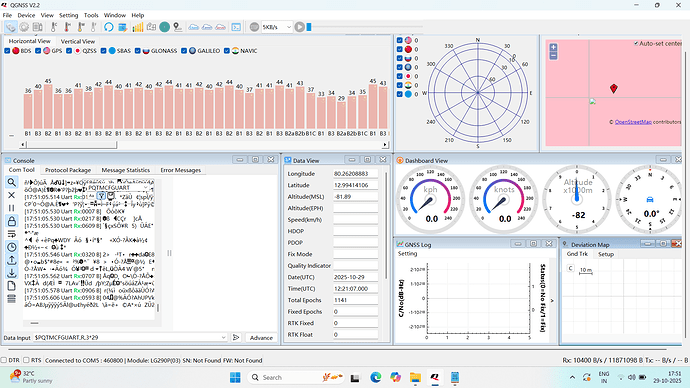Click the connect device toolbar icon
Viewport: 690px width, 388px height.
tap(11, 27)
